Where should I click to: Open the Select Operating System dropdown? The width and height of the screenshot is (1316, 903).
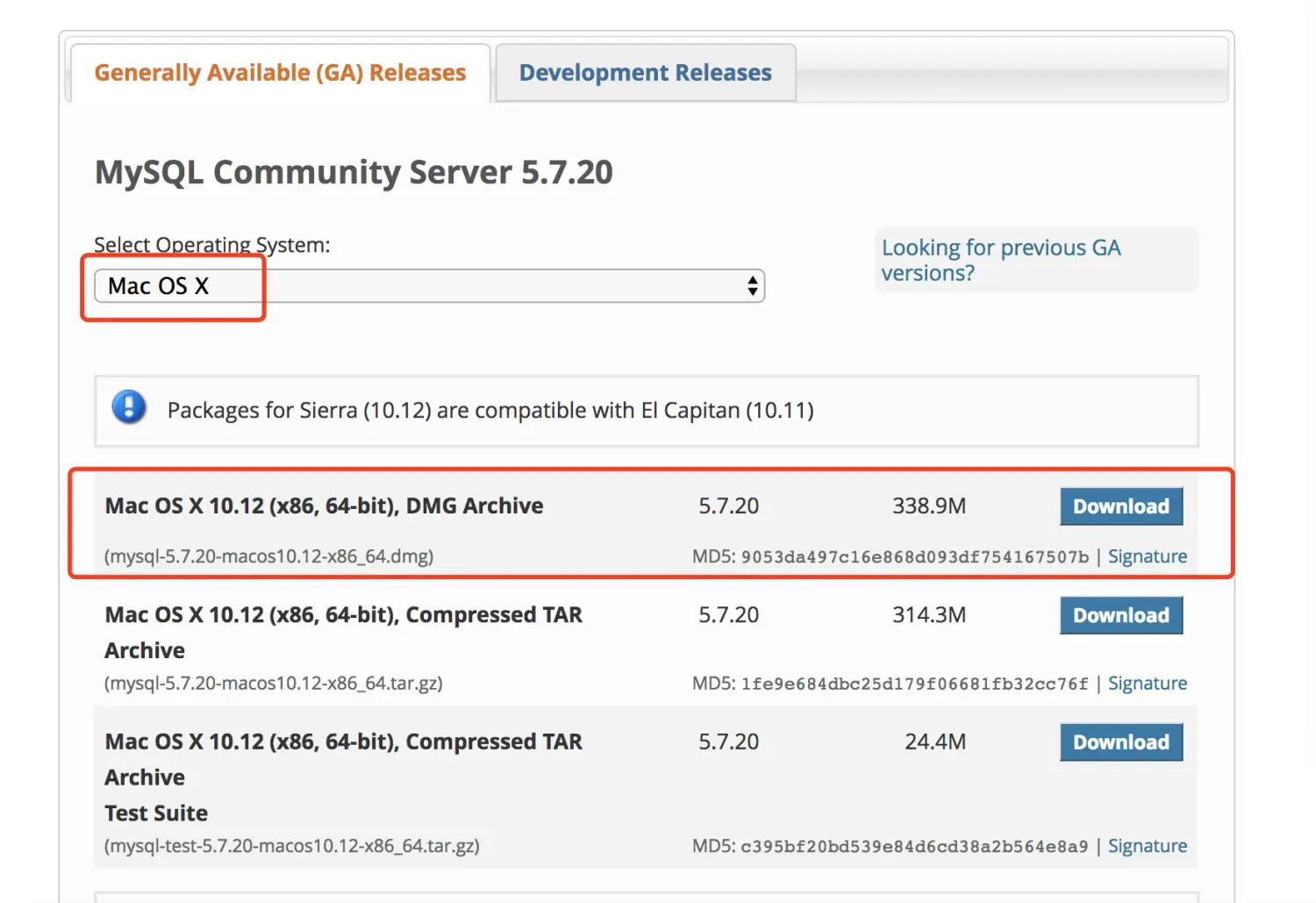(429, 286)
